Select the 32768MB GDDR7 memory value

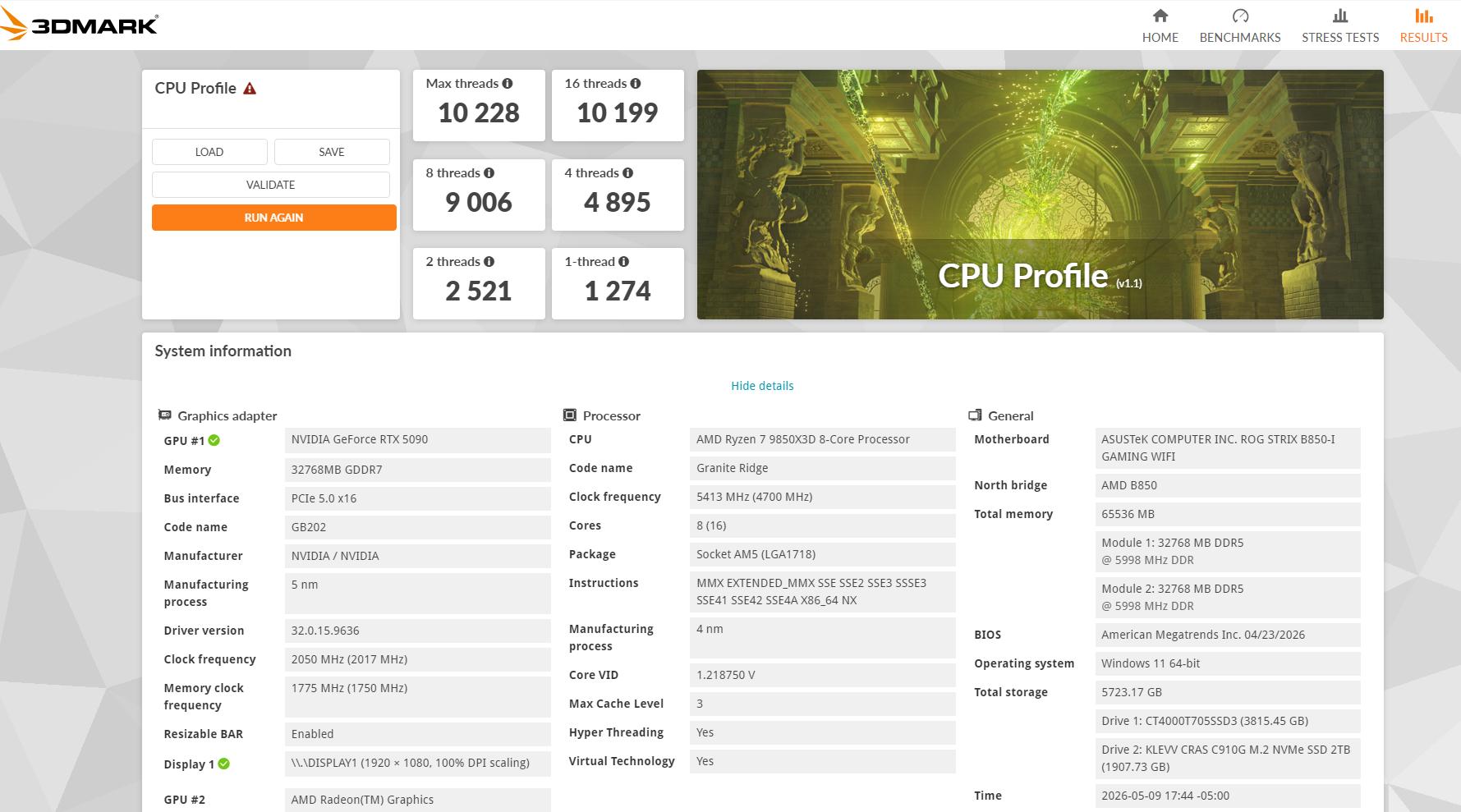[x=418, y=470]
